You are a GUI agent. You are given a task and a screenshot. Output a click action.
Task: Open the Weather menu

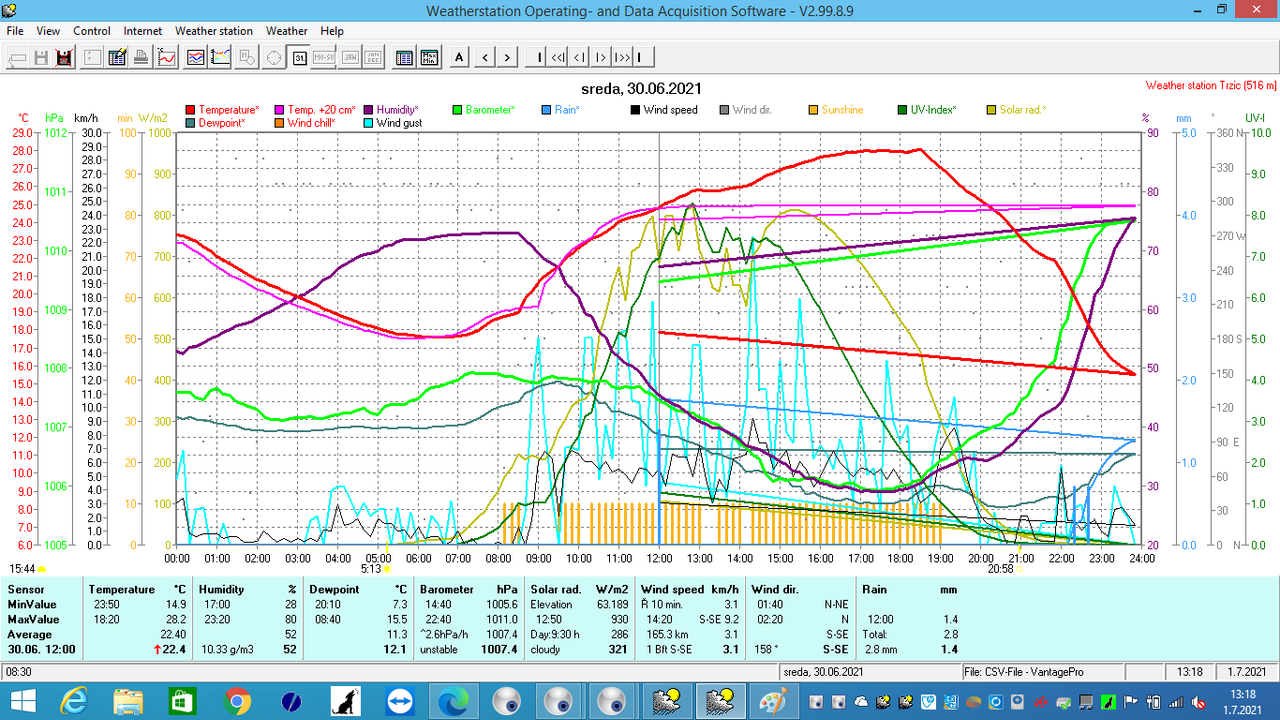point(287,31)
